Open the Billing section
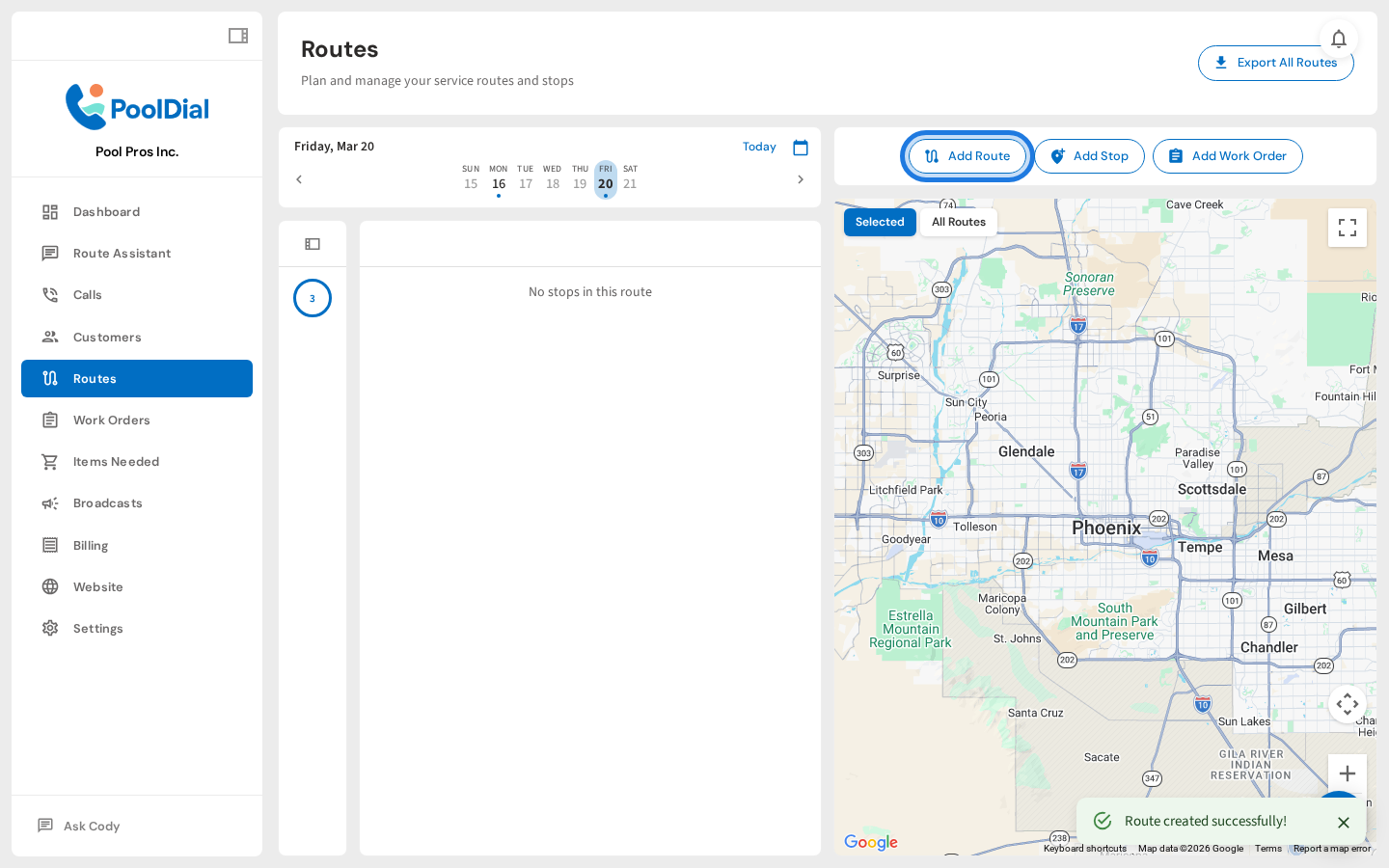This screenshot has height=868, width=1389. click(x=91, y=545)
